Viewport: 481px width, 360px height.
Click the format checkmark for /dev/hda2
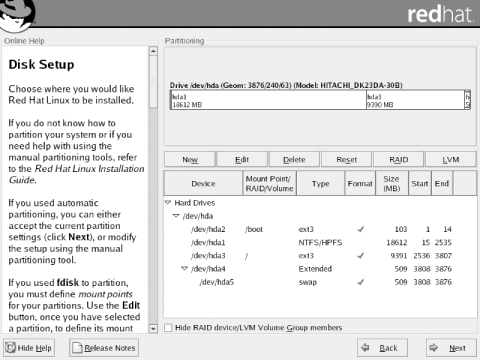coord(360,229)
